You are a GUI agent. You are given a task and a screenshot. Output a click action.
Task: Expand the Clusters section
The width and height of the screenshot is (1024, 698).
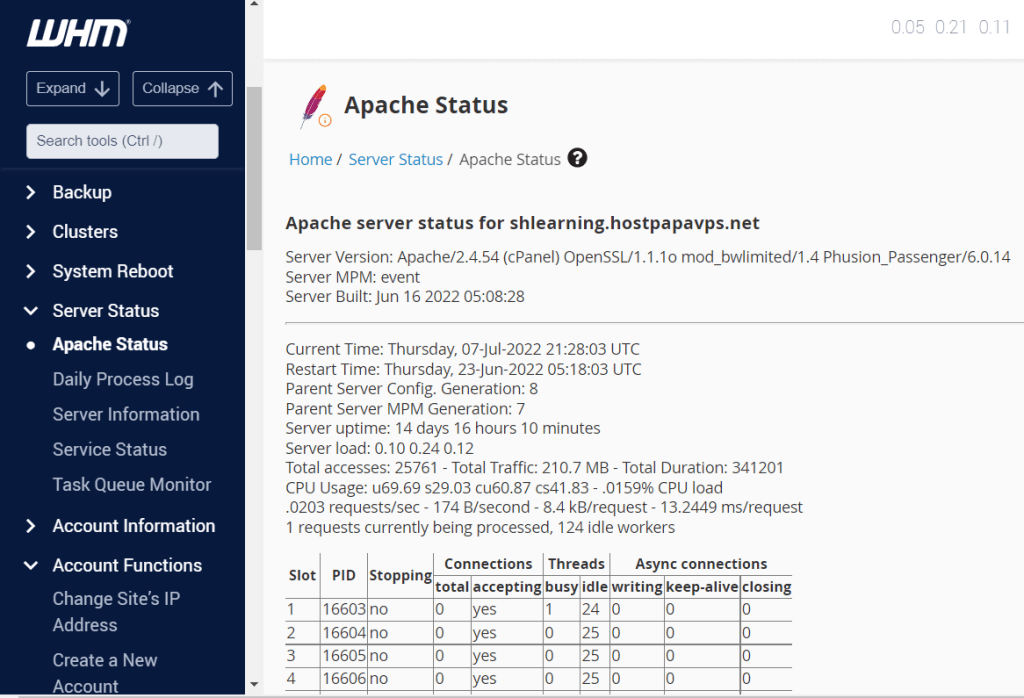coord(29,231)
